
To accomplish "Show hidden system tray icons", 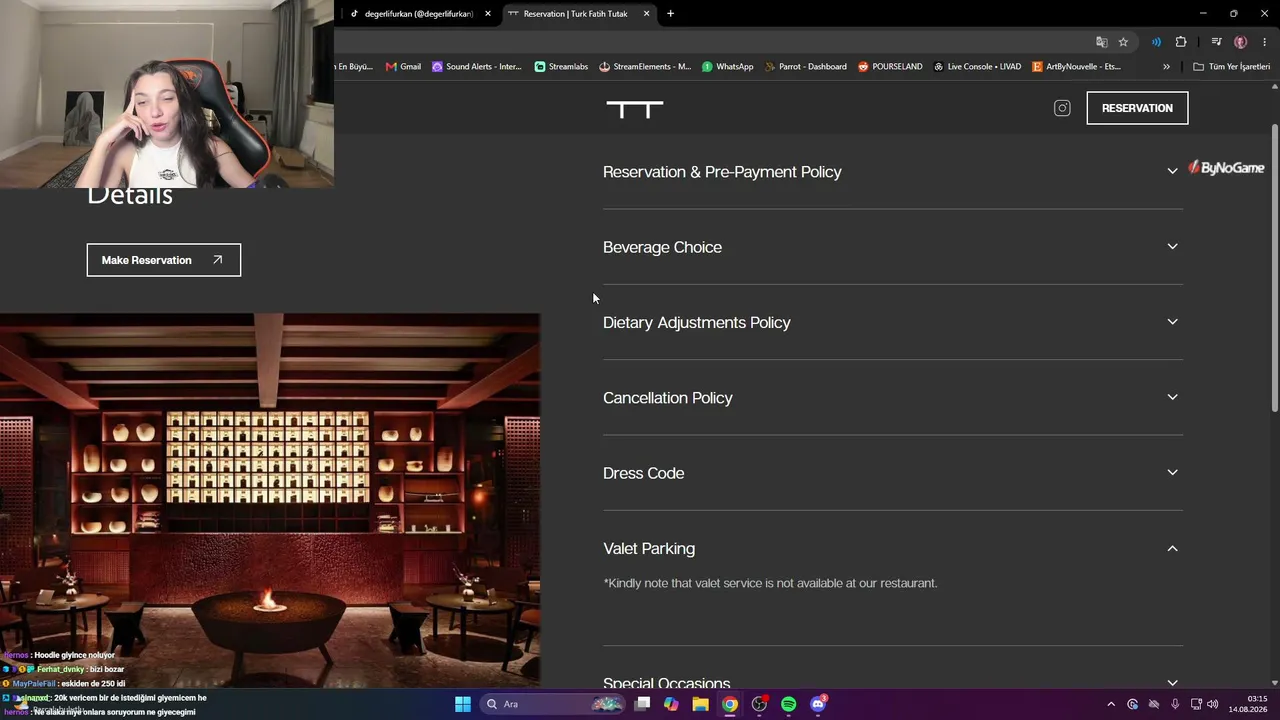I will point(1110,704).
